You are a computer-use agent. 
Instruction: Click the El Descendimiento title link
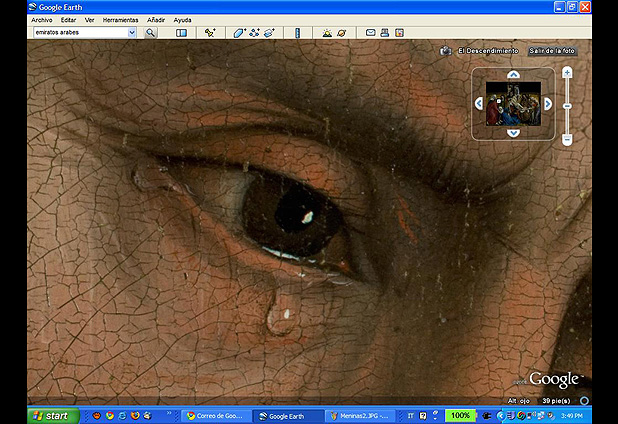(x=488, y=50)
